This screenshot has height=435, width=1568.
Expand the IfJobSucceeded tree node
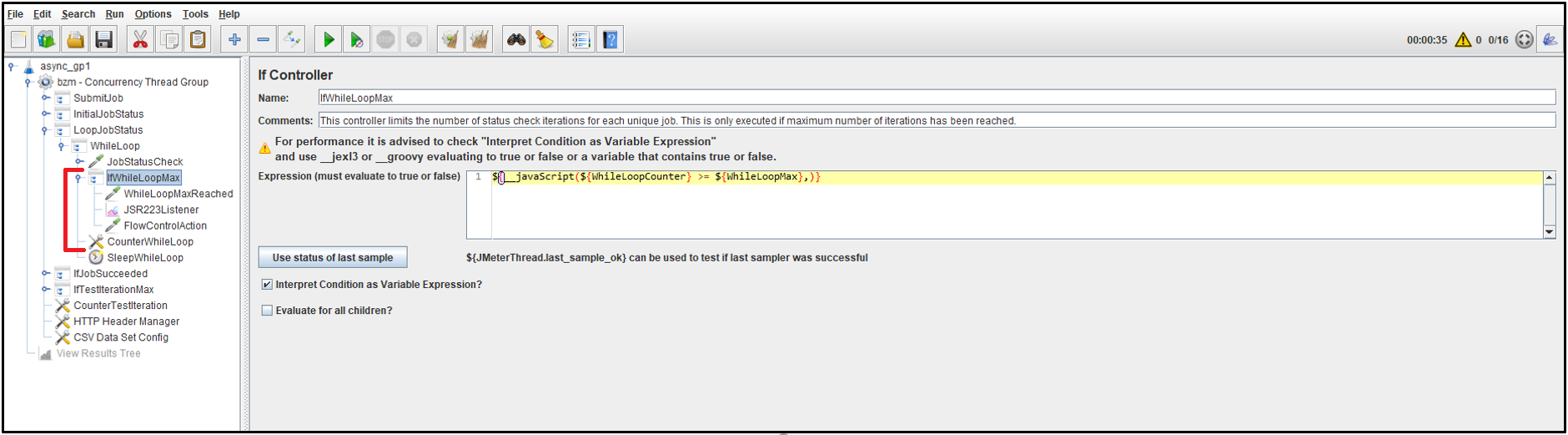45,273
